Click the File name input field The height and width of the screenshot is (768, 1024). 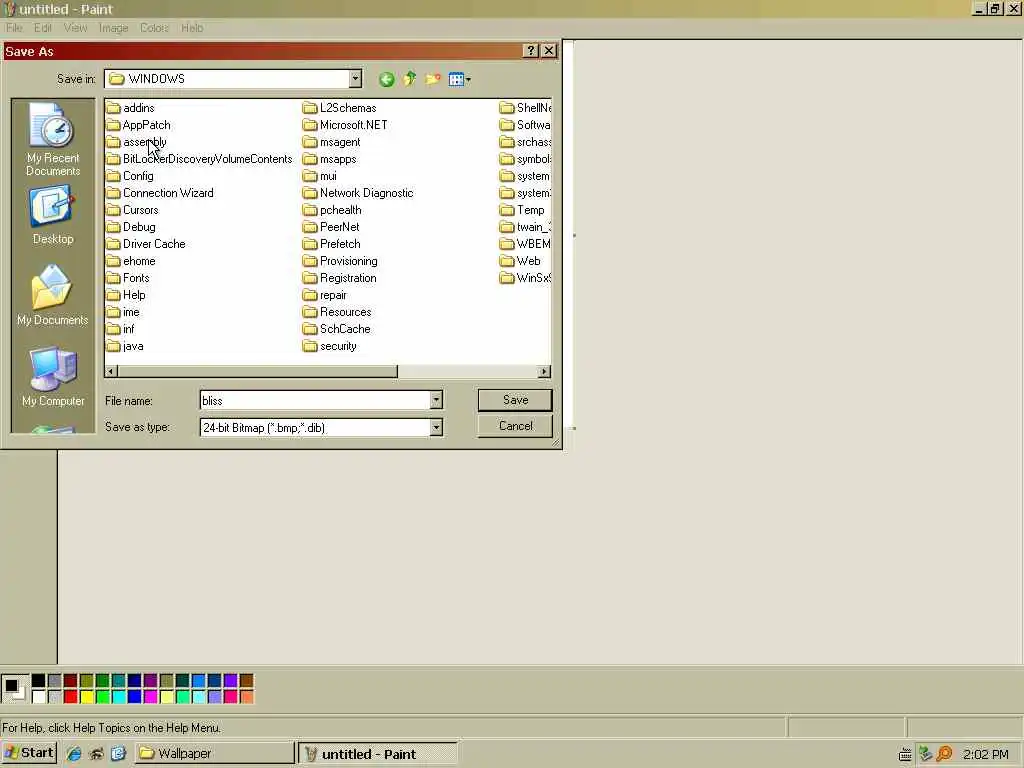[314, 400]
